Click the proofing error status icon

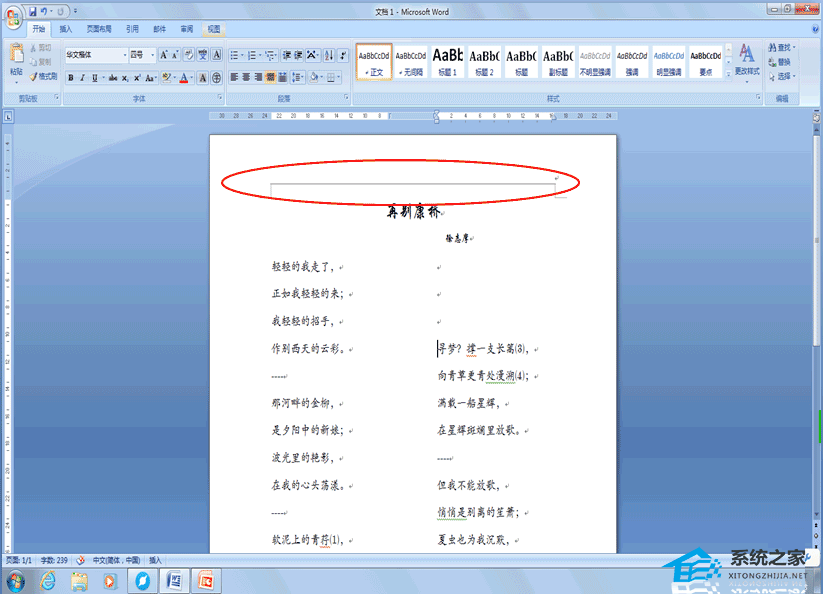(x=80, y=560)
